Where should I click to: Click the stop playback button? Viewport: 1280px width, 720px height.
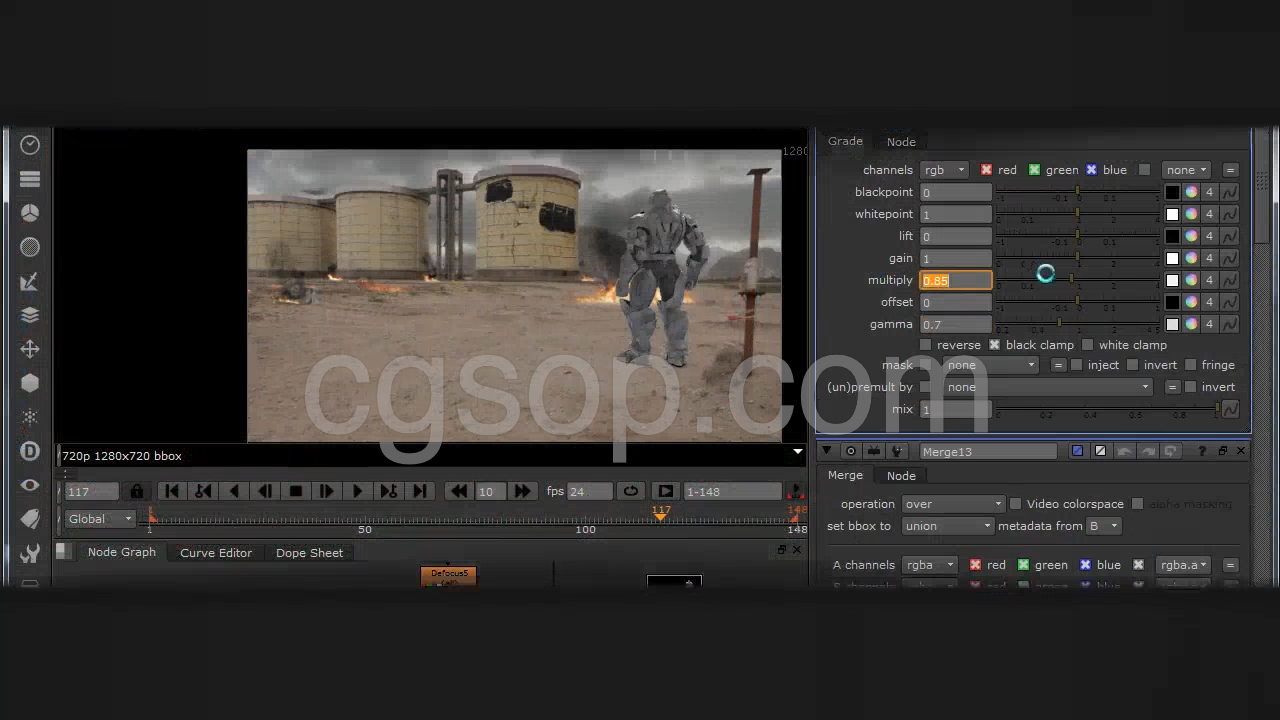click(296, 491)
